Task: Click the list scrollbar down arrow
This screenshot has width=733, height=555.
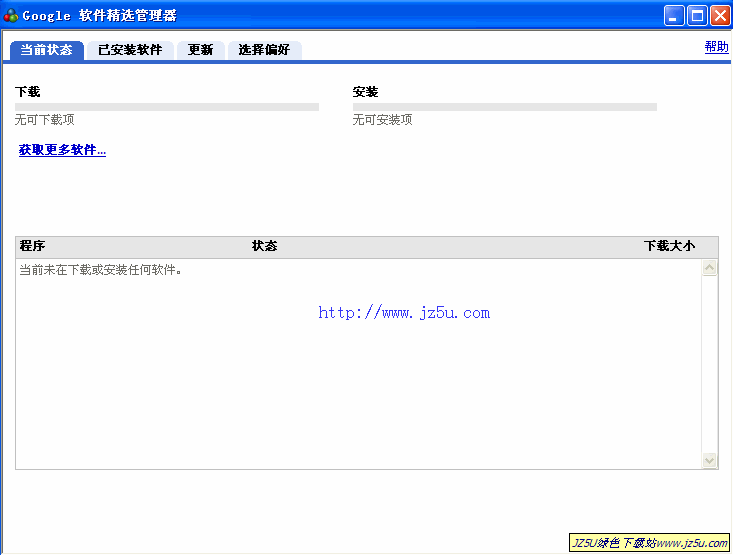Action: point(709,461)
